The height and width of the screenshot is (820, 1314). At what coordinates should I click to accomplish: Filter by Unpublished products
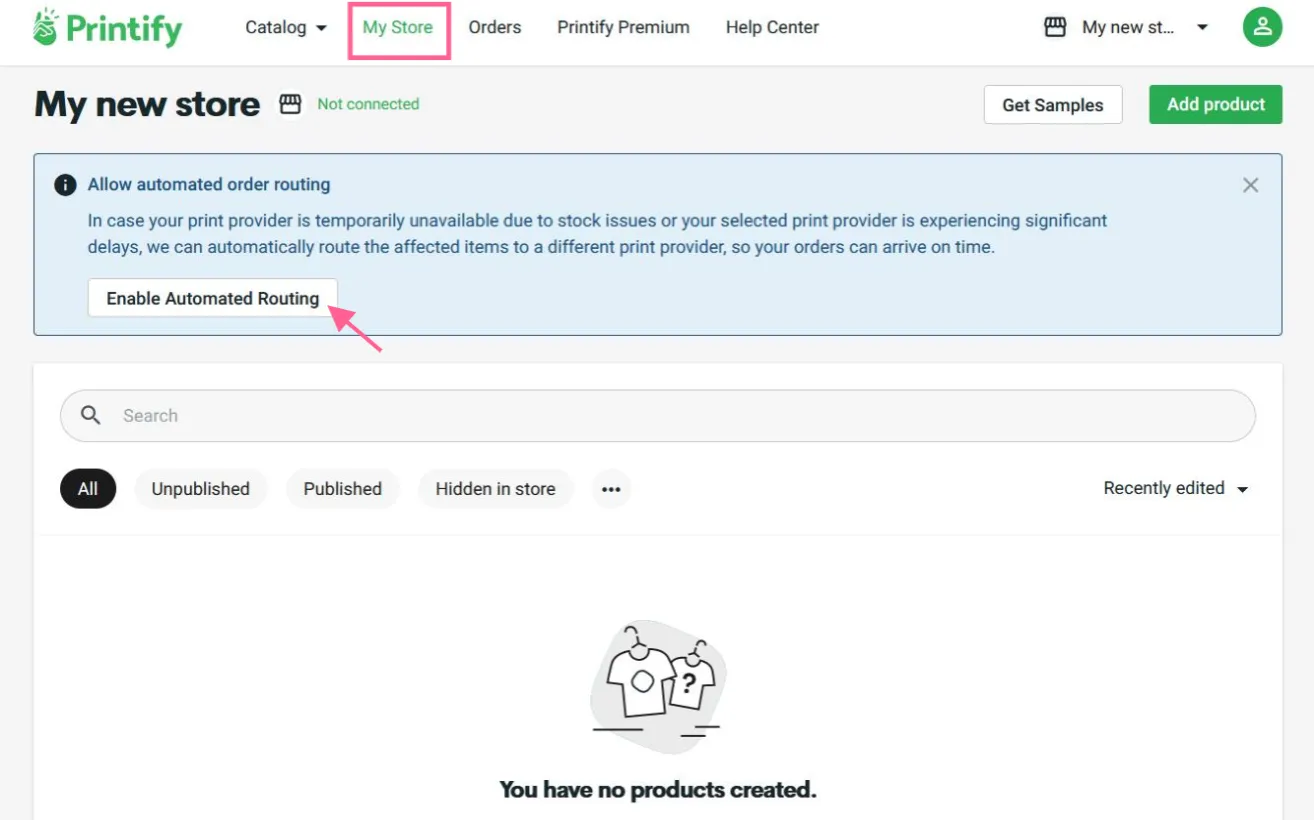201,489
